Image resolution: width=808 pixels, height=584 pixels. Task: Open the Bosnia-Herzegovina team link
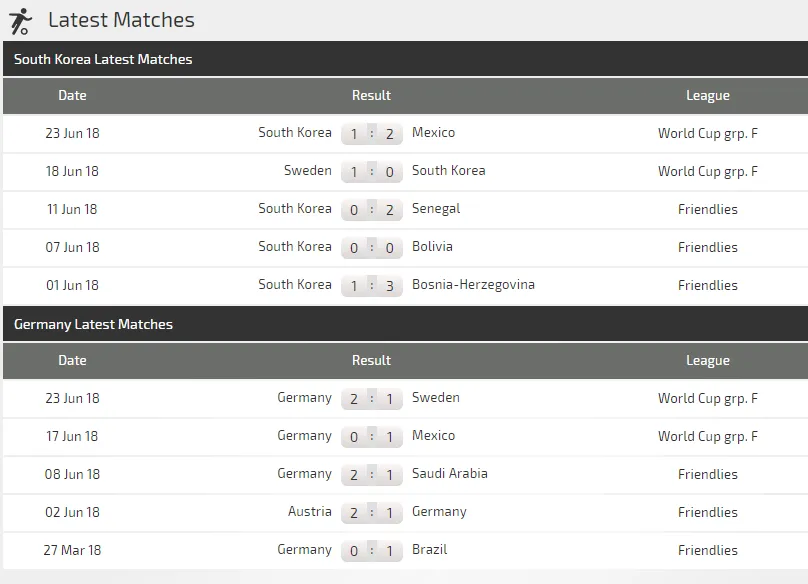pyautogui.click(x=473, y=285)
